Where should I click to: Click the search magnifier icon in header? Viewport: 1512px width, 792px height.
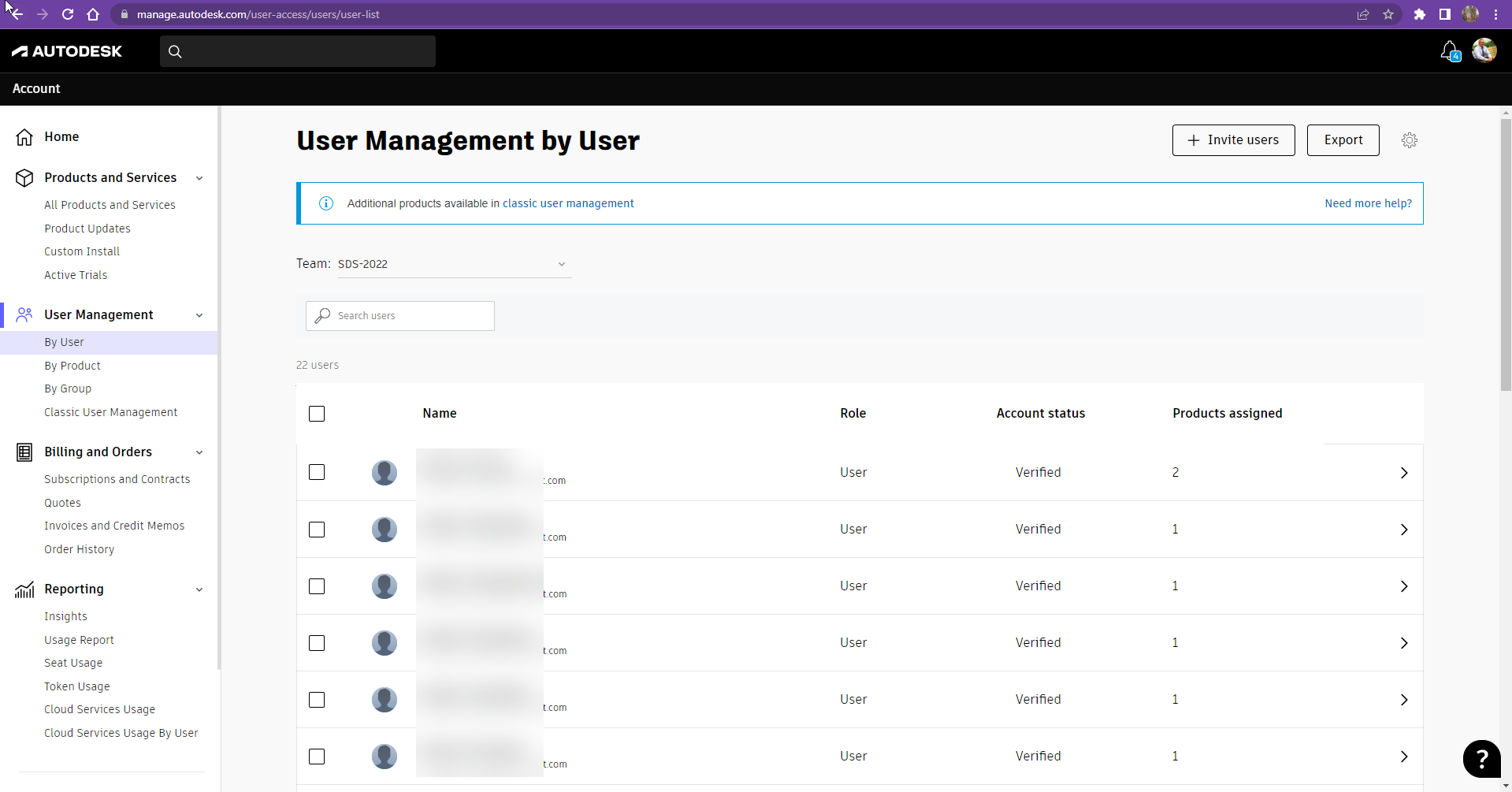(x=175, y=51)
